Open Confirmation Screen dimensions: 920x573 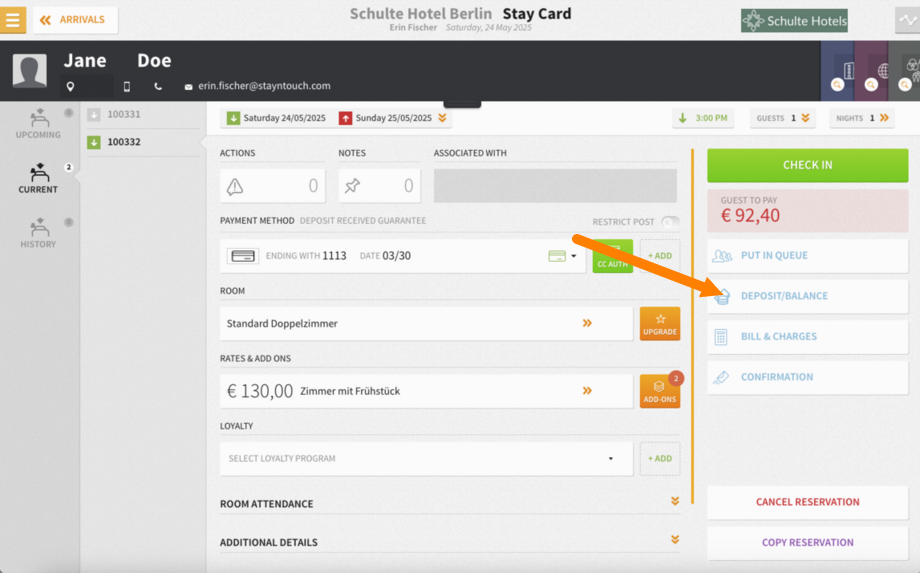point(807,377)
